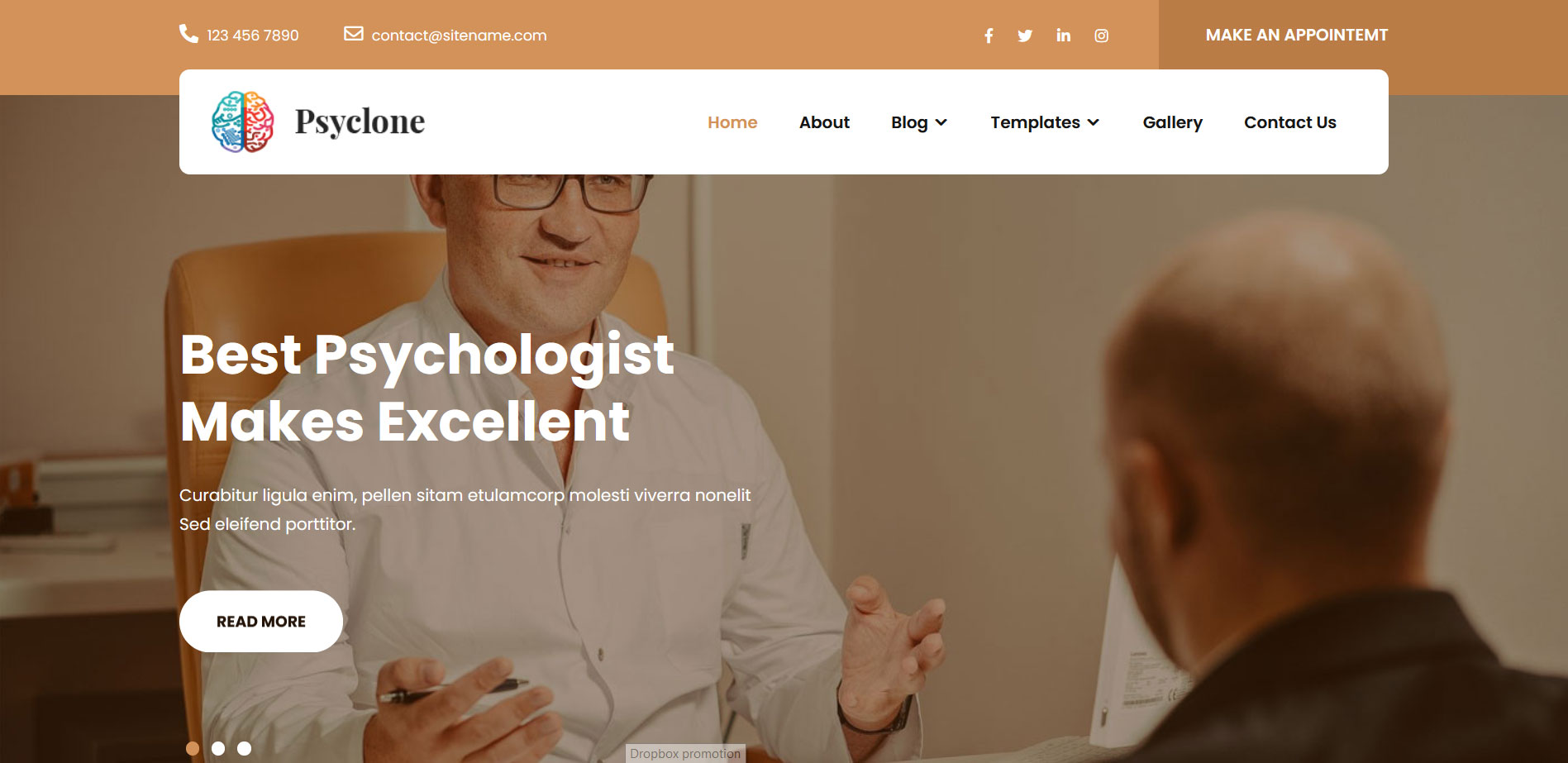Click the email envelope icon
Screen dimensions: 1568x763
(x=354, y=34)
